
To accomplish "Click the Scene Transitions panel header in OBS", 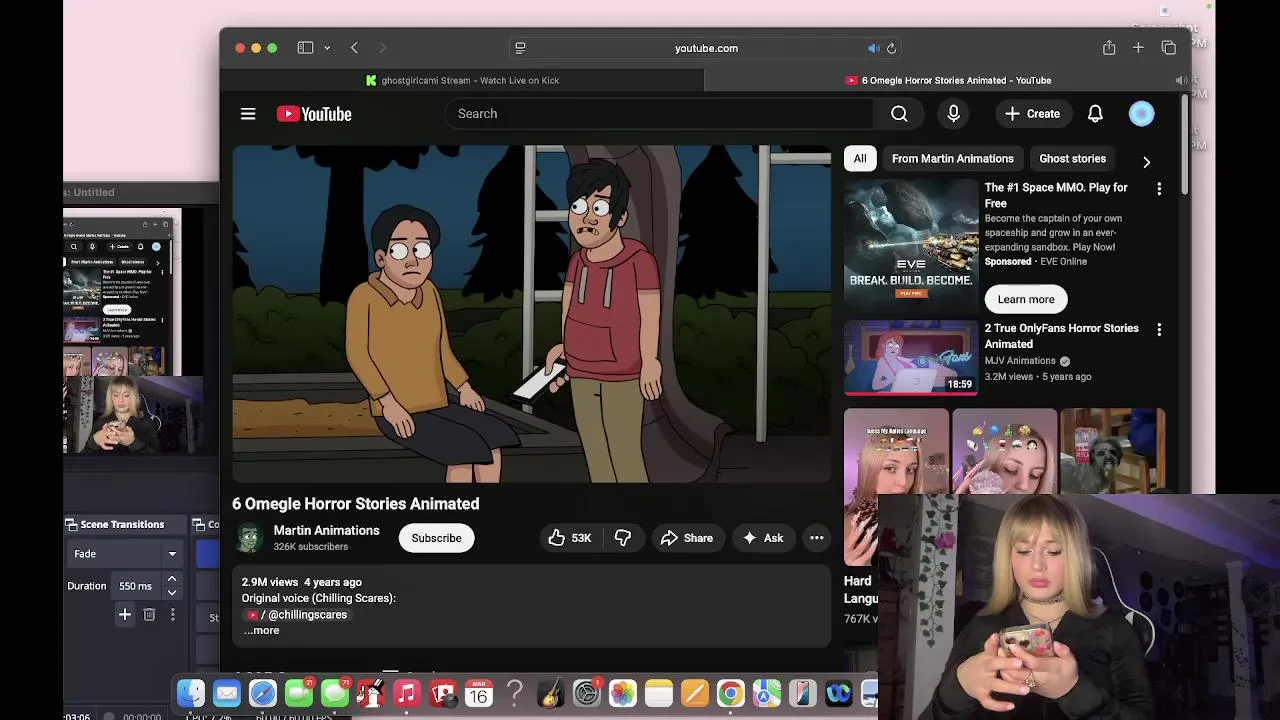I will (x=128, y=524).
